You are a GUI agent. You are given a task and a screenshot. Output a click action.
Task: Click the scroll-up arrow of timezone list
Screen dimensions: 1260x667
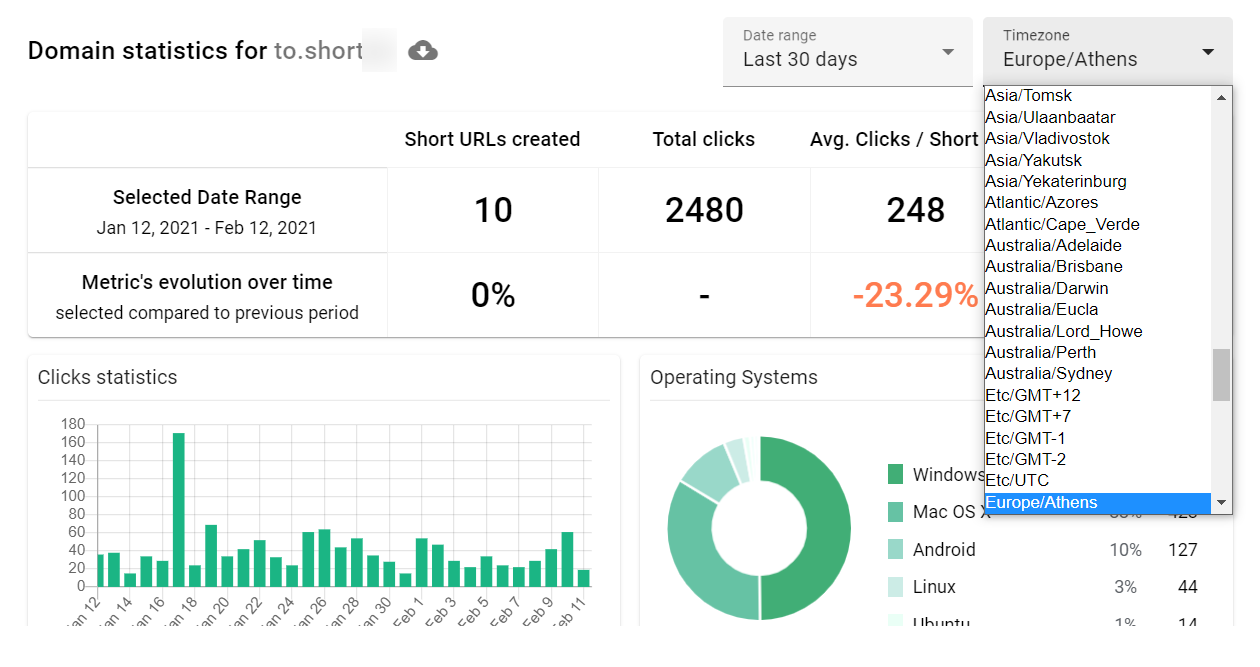pyautogui.click(x=1221, y=96)
